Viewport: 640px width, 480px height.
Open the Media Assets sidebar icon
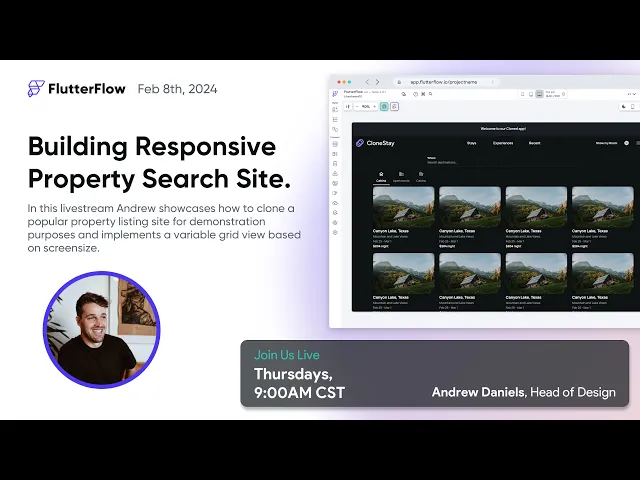[x=335, y=183]
